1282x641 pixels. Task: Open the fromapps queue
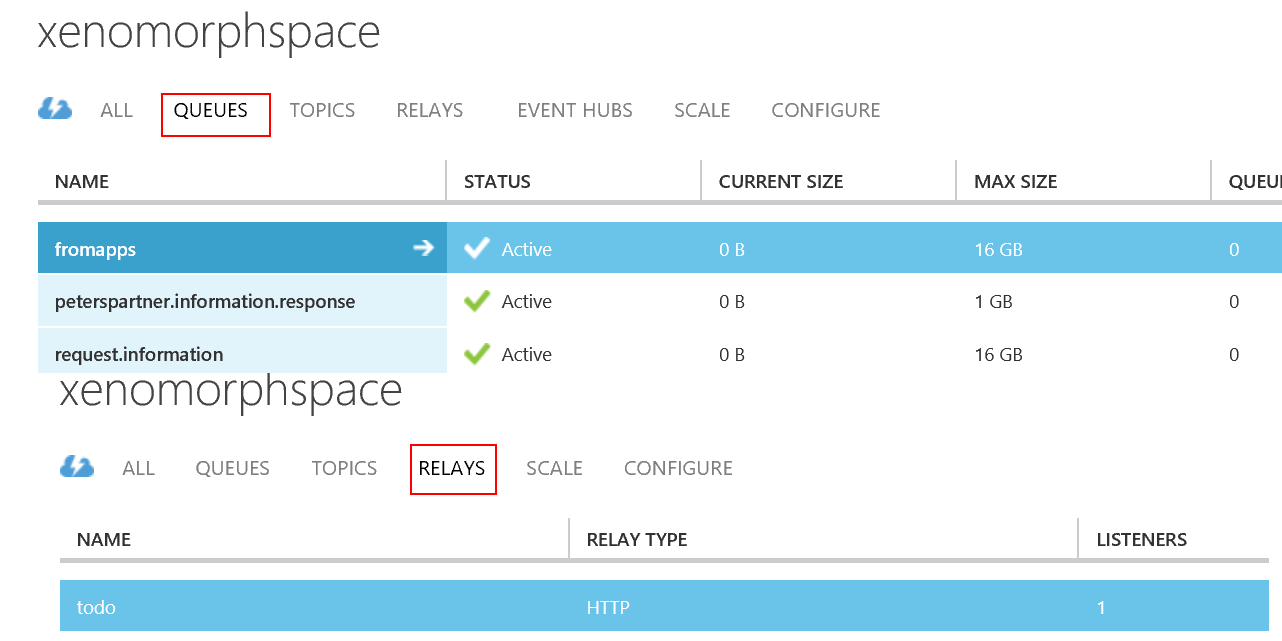pyautogui.click(x=95, y=249)
